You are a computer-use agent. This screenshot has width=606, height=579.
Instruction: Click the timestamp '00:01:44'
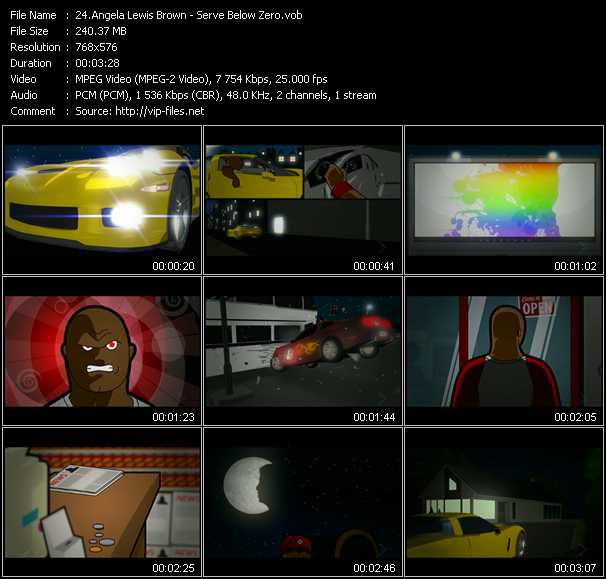point(374,417)
